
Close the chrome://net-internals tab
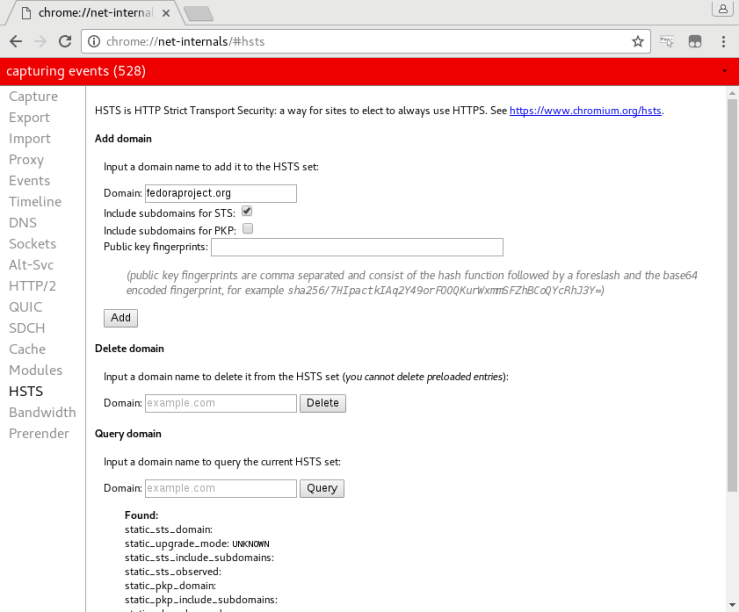point(166,13)
